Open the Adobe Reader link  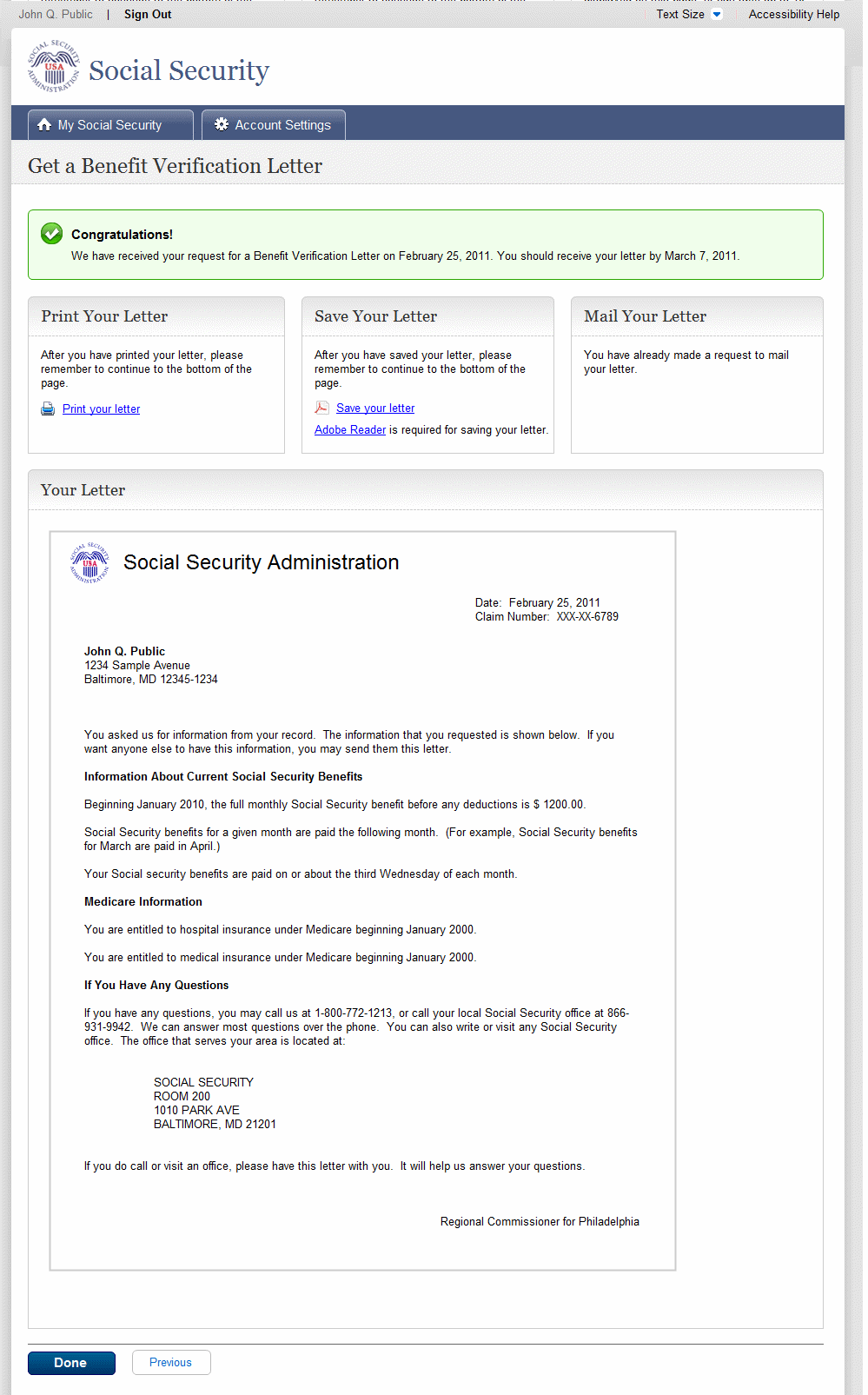click(350, 430)
